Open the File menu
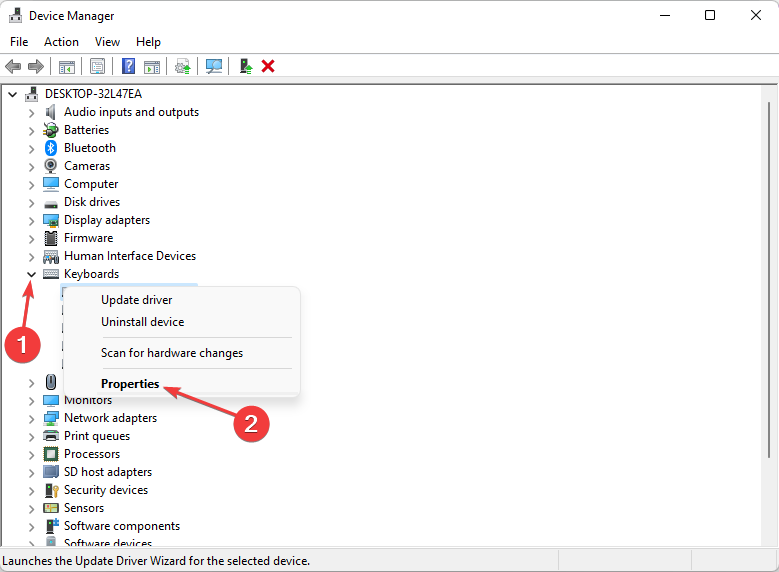The height and width of the screenshot is (572, 779). [19, 42]
